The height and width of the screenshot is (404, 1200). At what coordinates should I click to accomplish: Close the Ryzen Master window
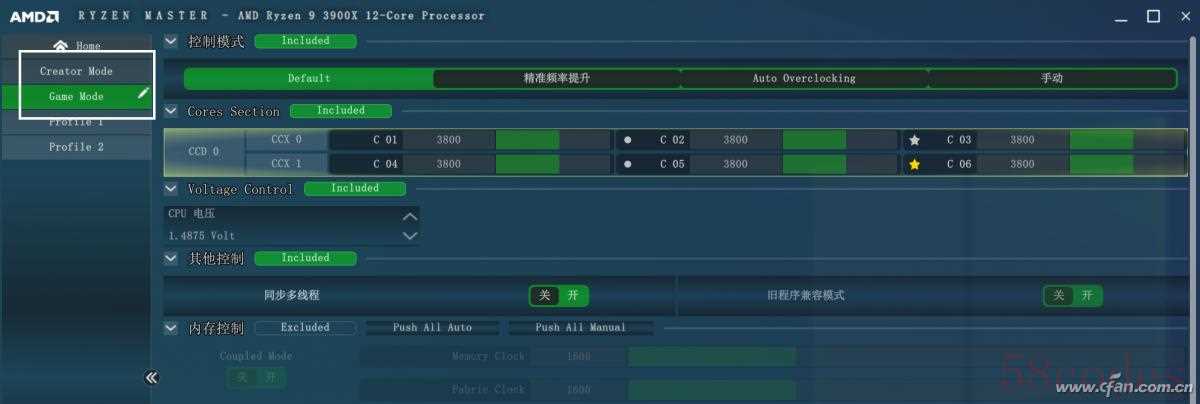coord(1184,16)
